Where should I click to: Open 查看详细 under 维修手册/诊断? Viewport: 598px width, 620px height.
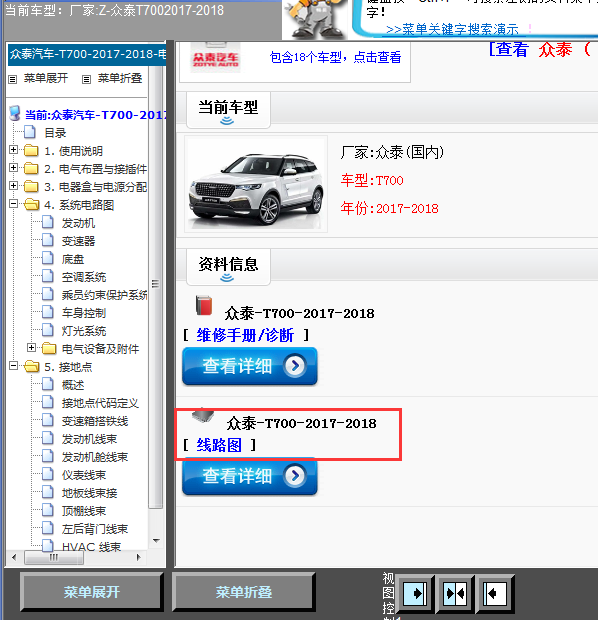[x=250, y=366]
